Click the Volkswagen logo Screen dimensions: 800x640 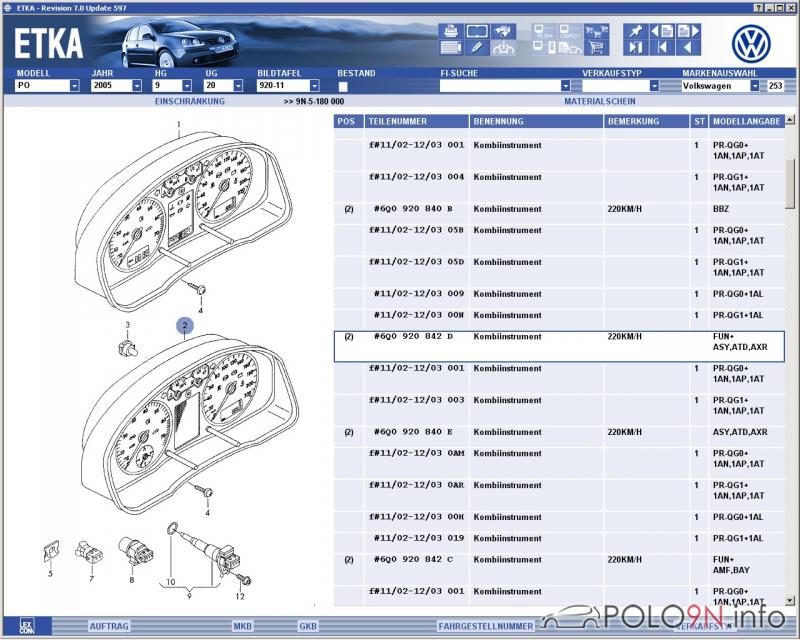[751, 44]
